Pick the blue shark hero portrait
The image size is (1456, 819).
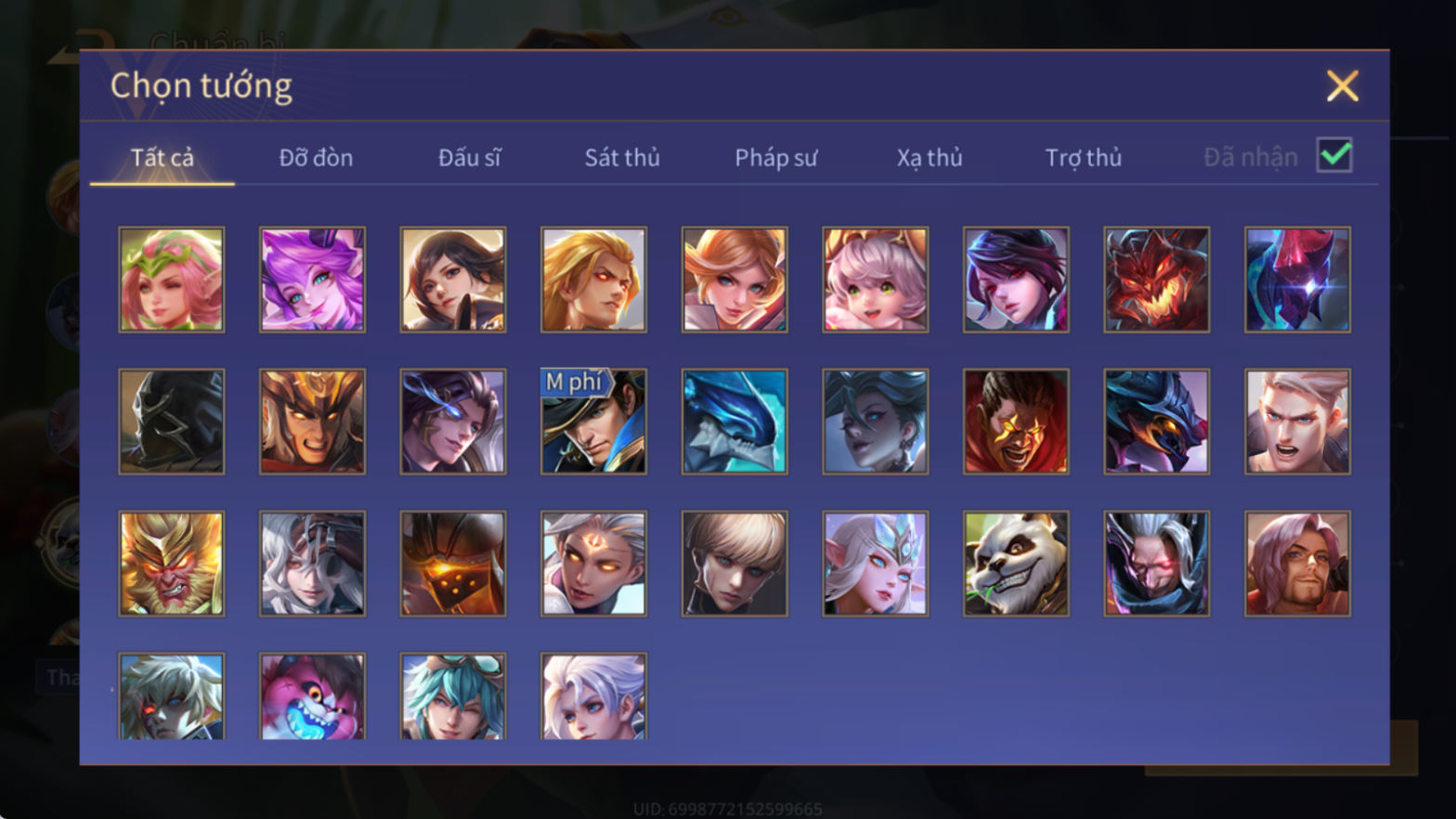(734, 422)
